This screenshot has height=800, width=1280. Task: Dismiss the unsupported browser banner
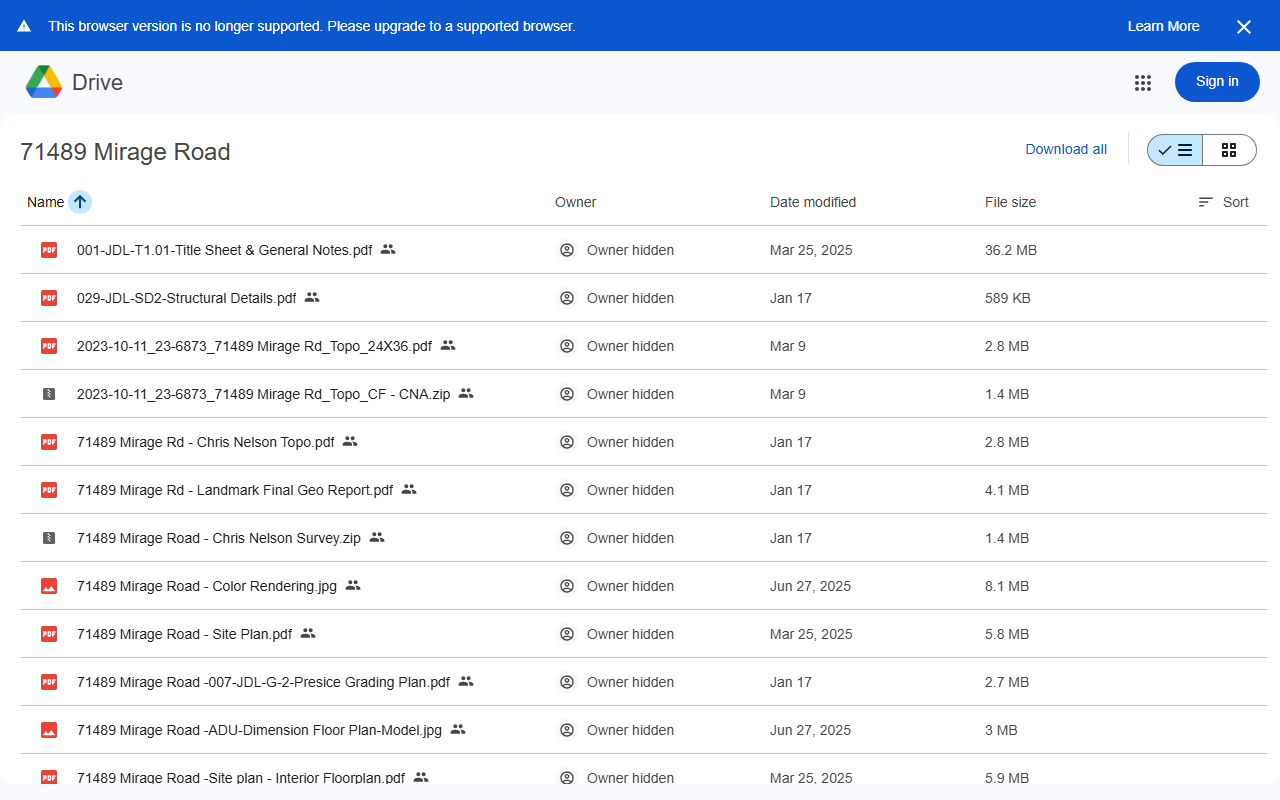[1244, 27]
